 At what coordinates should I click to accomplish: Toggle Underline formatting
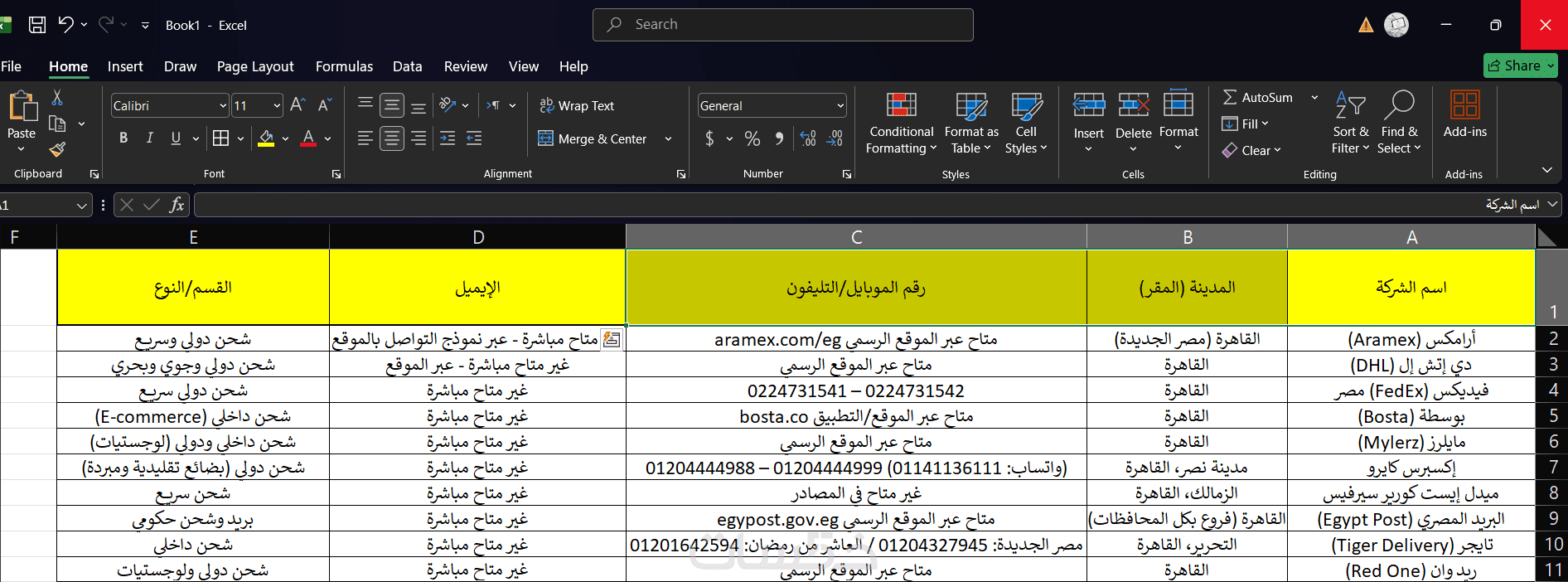(176, 138)
